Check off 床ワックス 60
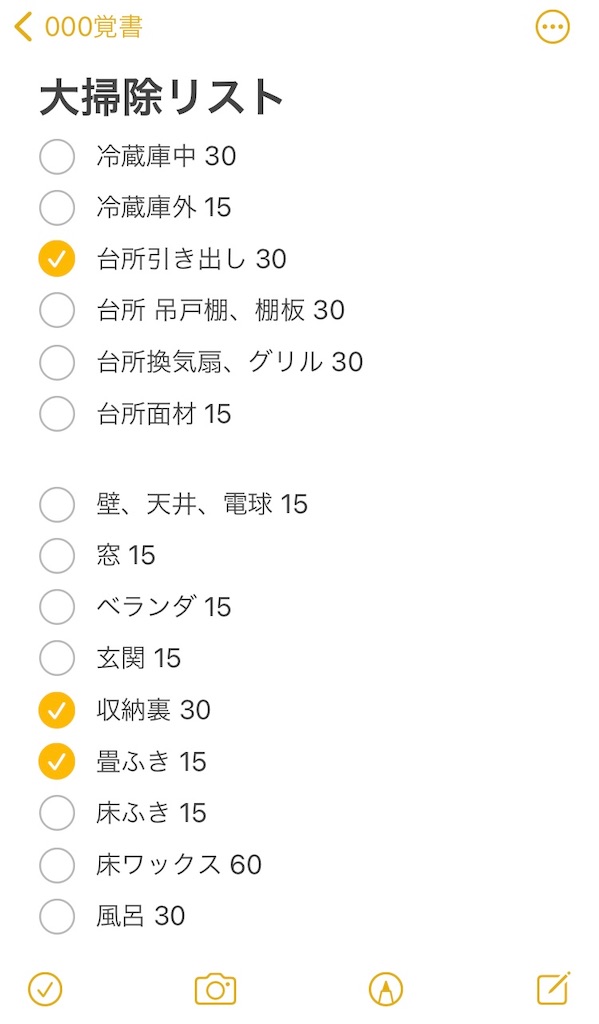 click(x=57, y=864)
